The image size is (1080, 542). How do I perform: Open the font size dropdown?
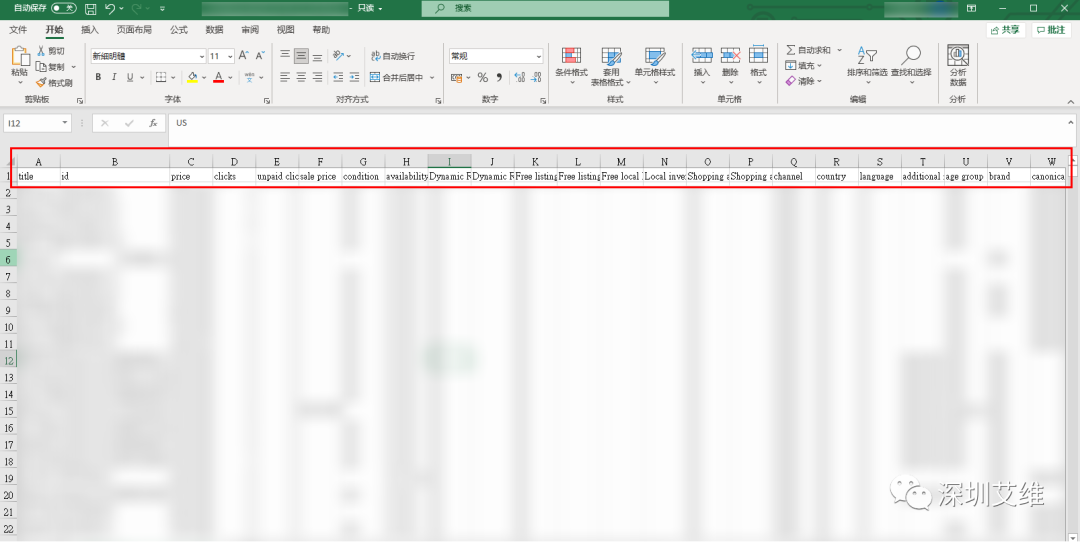pos(230,56)
